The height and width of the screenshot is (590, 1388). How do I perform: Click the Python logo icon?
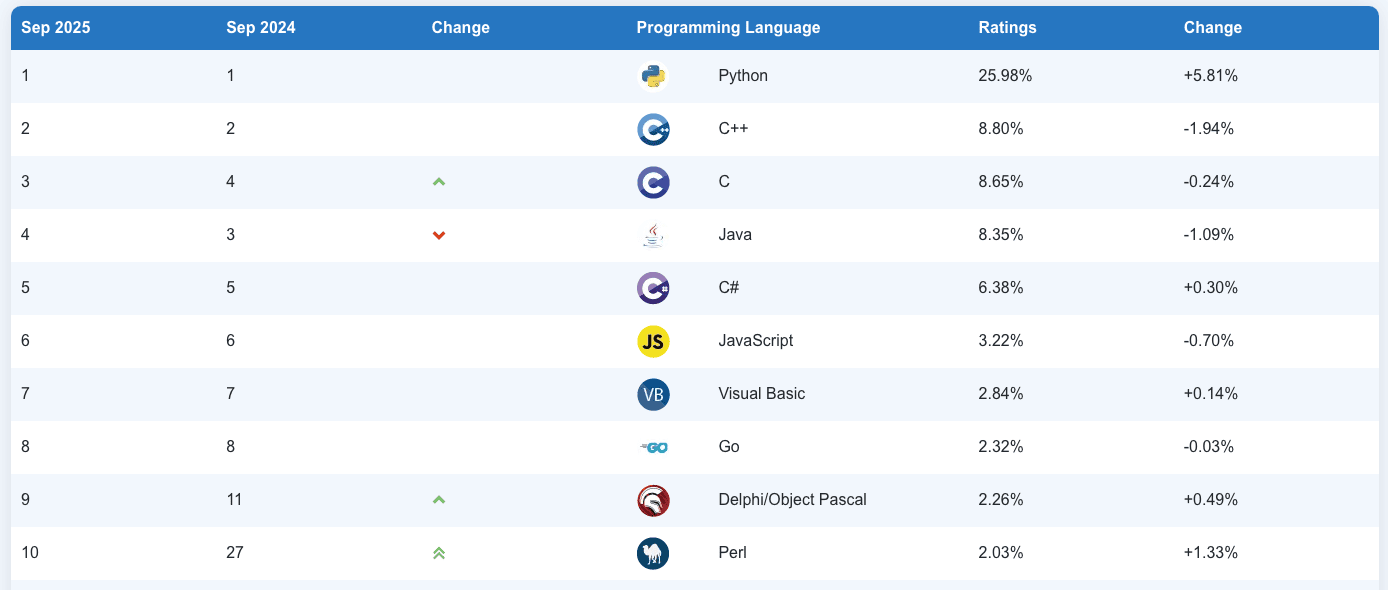point(653,76)
